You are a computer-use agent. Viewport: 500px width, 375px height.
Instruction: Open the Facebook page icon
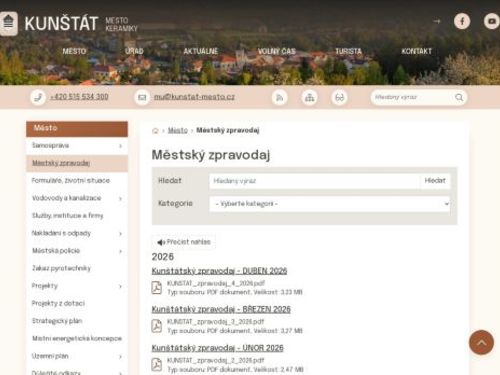coord(462,21)
